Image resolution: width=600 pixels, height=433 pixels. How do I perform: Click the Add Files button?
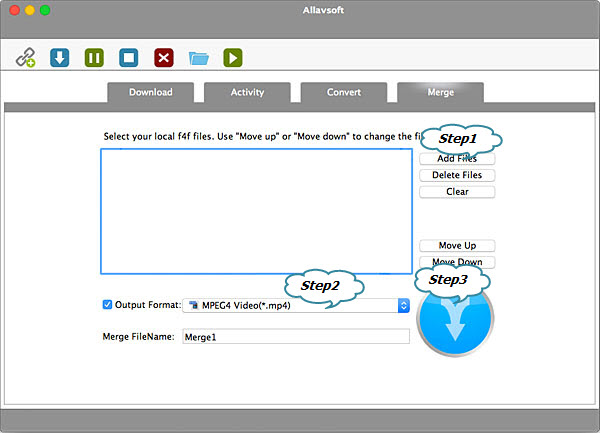457,158
